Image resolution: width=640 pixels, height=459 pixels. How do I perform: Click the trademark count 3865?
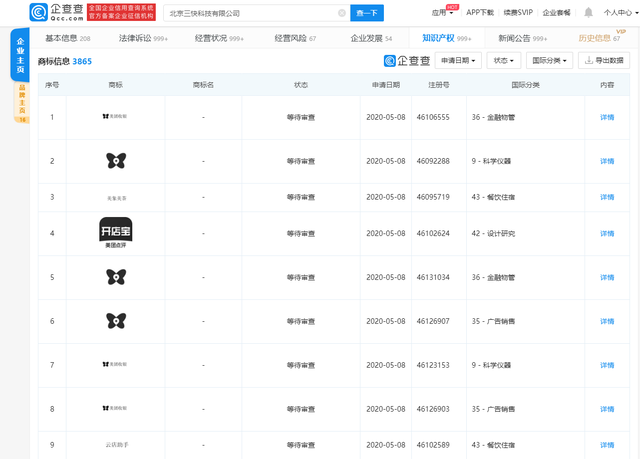point(82,62)
